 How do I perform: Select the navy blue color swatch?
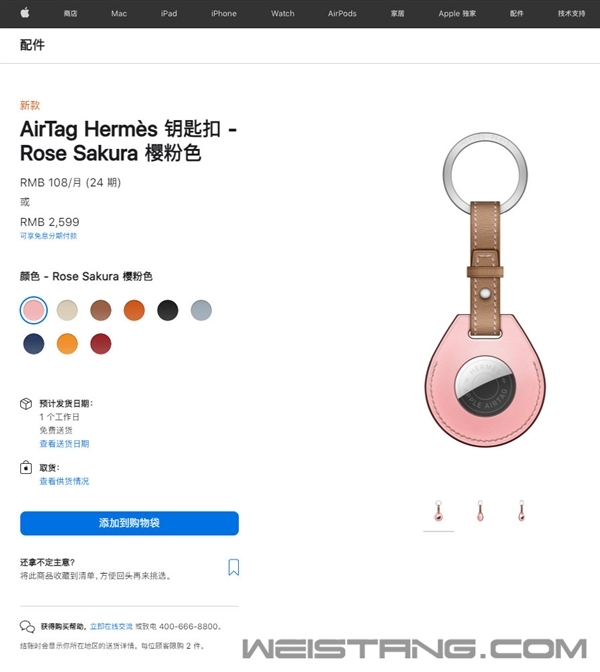[x=33, y=344]
